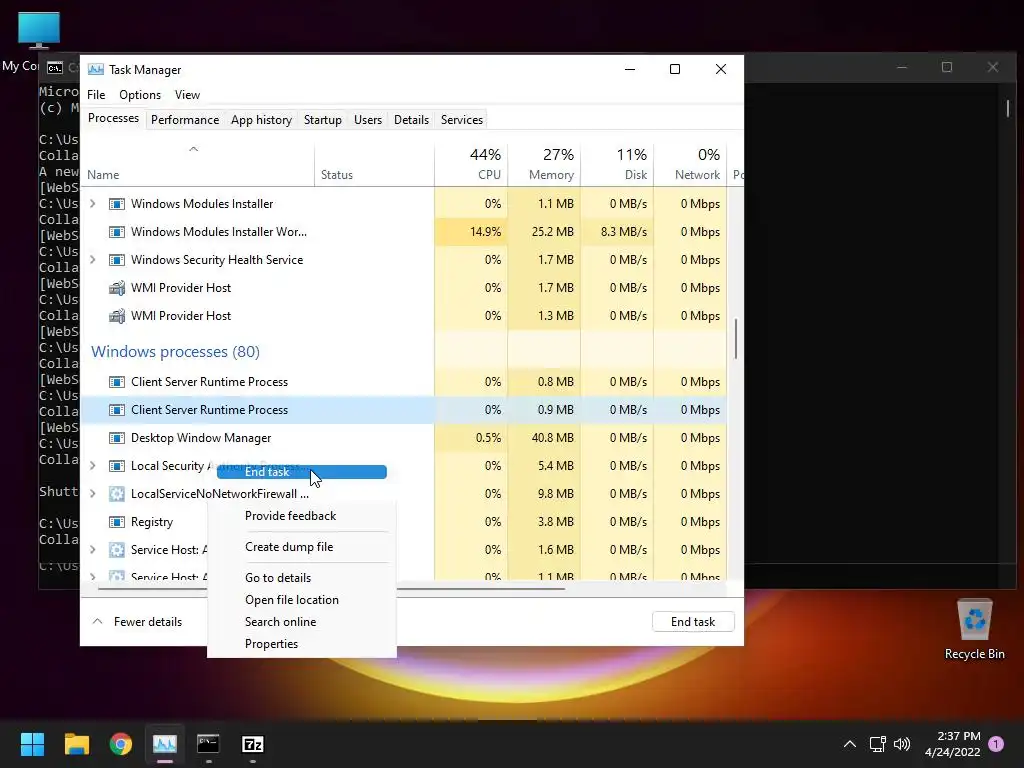Click the End task button
The height and width of the screenshot is (768, 1024).
pos(693,622)
